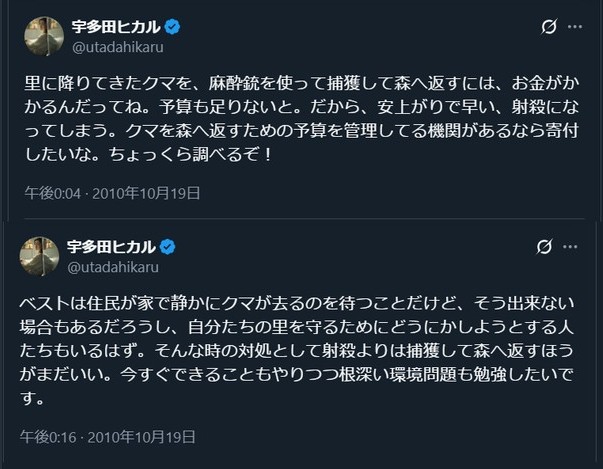The image size is (603, 469).
Task: Open Grok actions on the 午後0:04 tweet
Action: pyautogui.click(x=548, y=27)
